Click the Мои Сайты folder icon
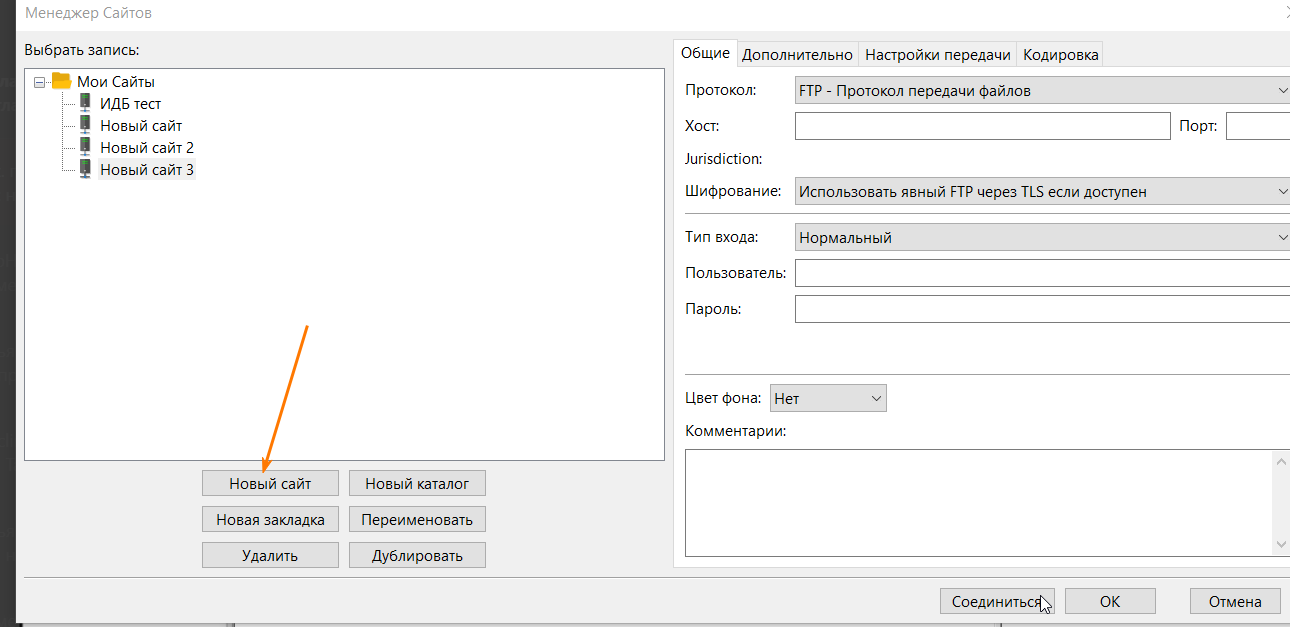 click(62, 81)
